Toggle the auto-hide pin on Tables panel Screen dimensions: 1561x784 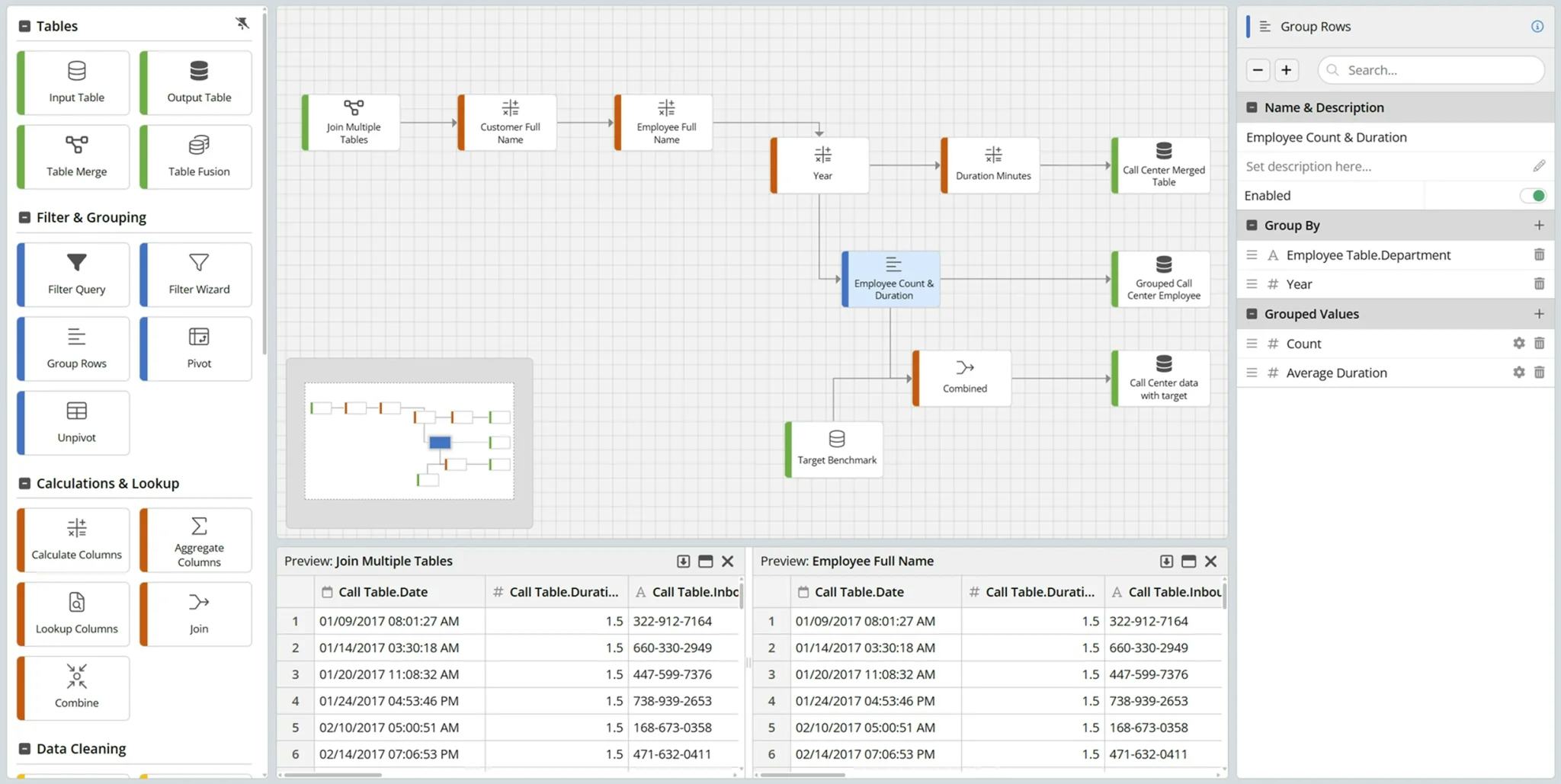[242, 24]
